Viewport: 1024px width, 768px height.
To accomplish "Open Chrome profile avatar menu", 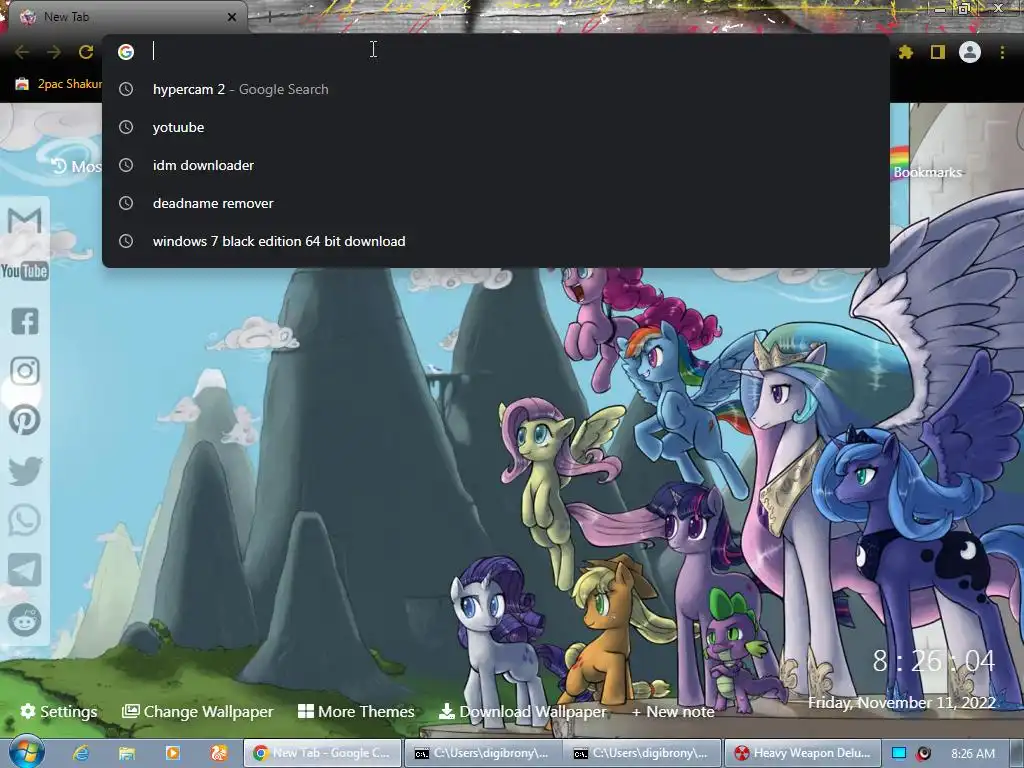I will (970, 52).
